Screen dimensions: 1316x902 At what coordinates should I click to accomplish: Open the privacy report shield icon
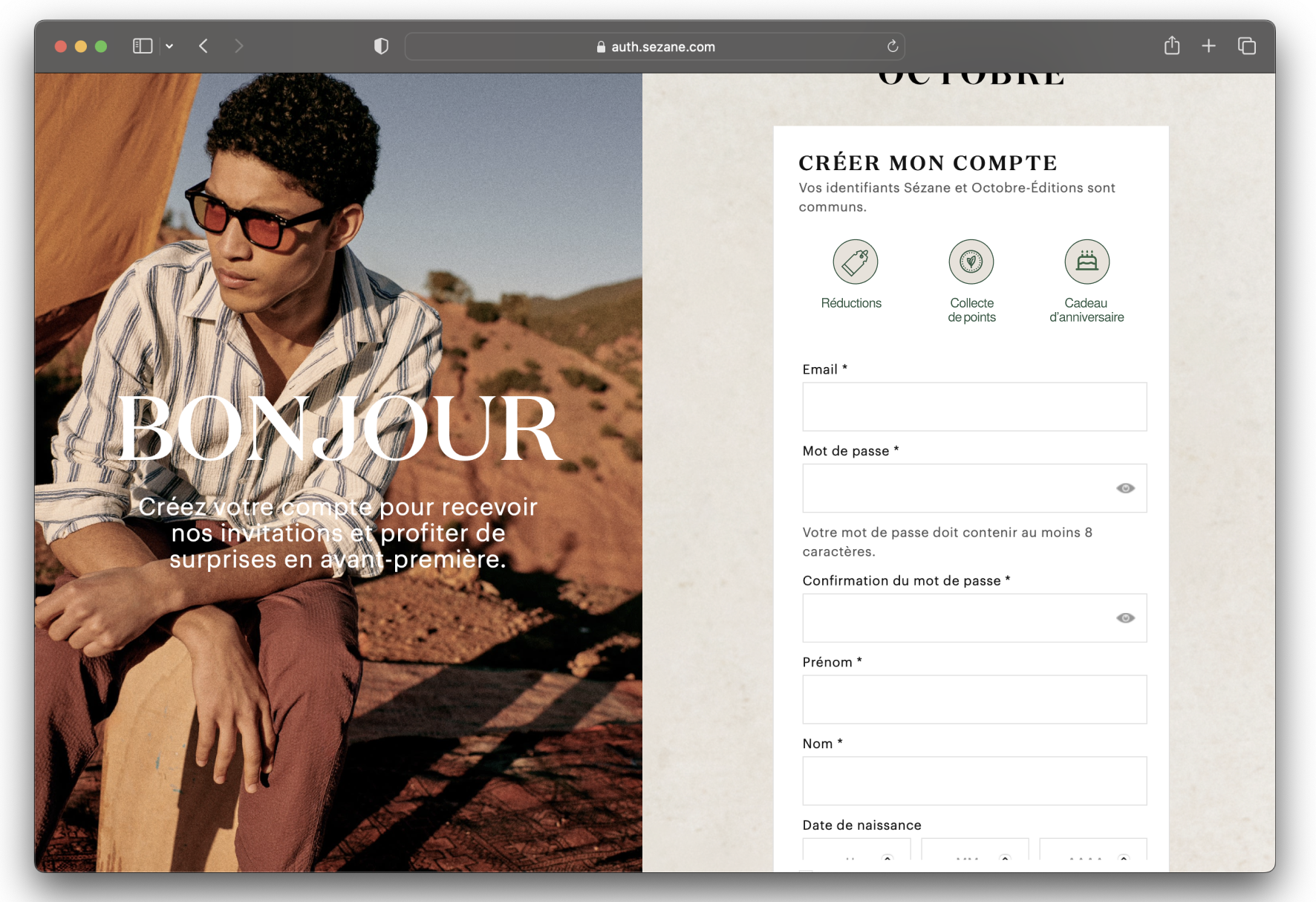click(381, 46)
